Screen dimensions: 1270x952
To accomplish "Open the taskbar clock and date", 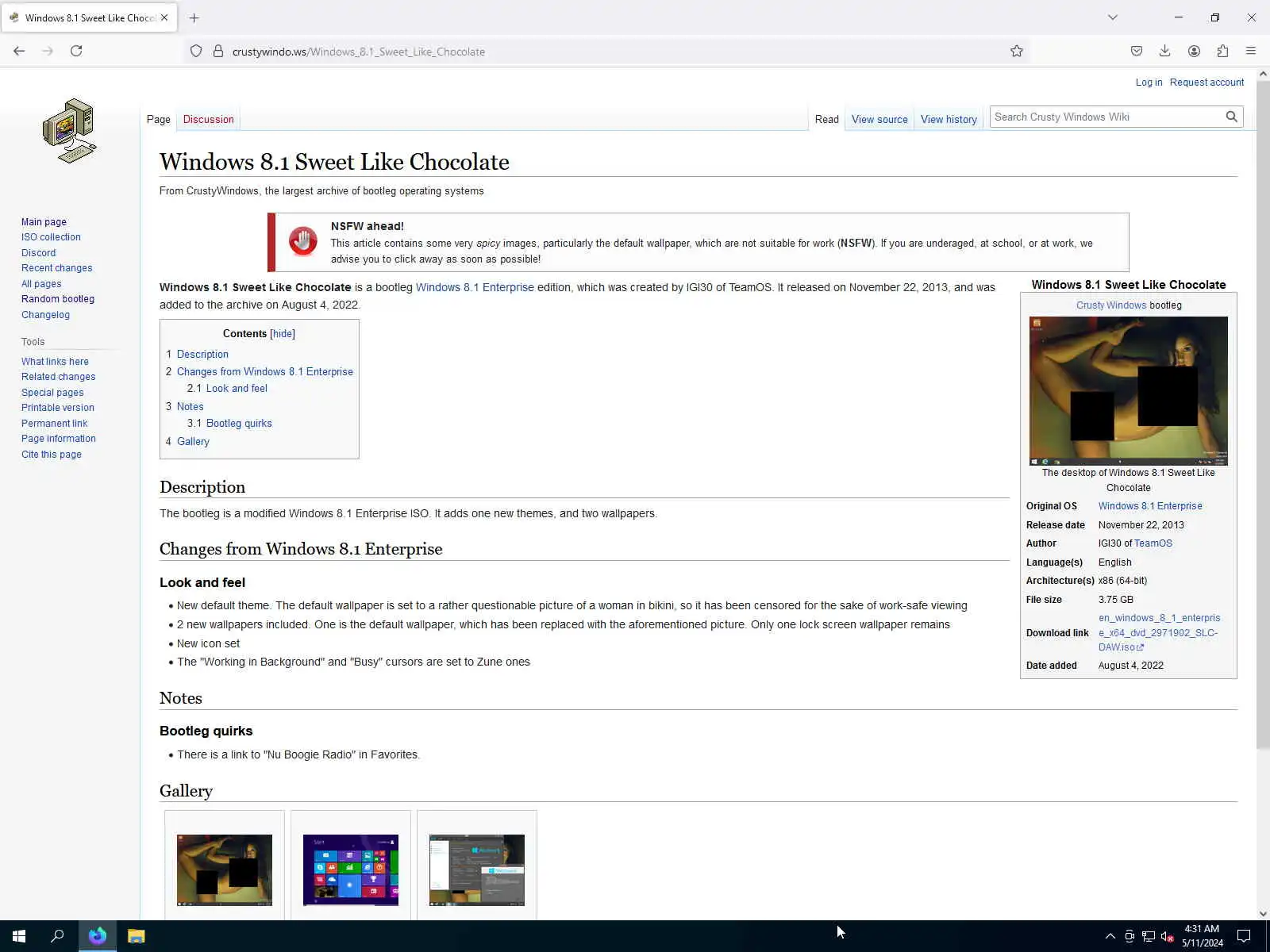I will [1202, 936].
